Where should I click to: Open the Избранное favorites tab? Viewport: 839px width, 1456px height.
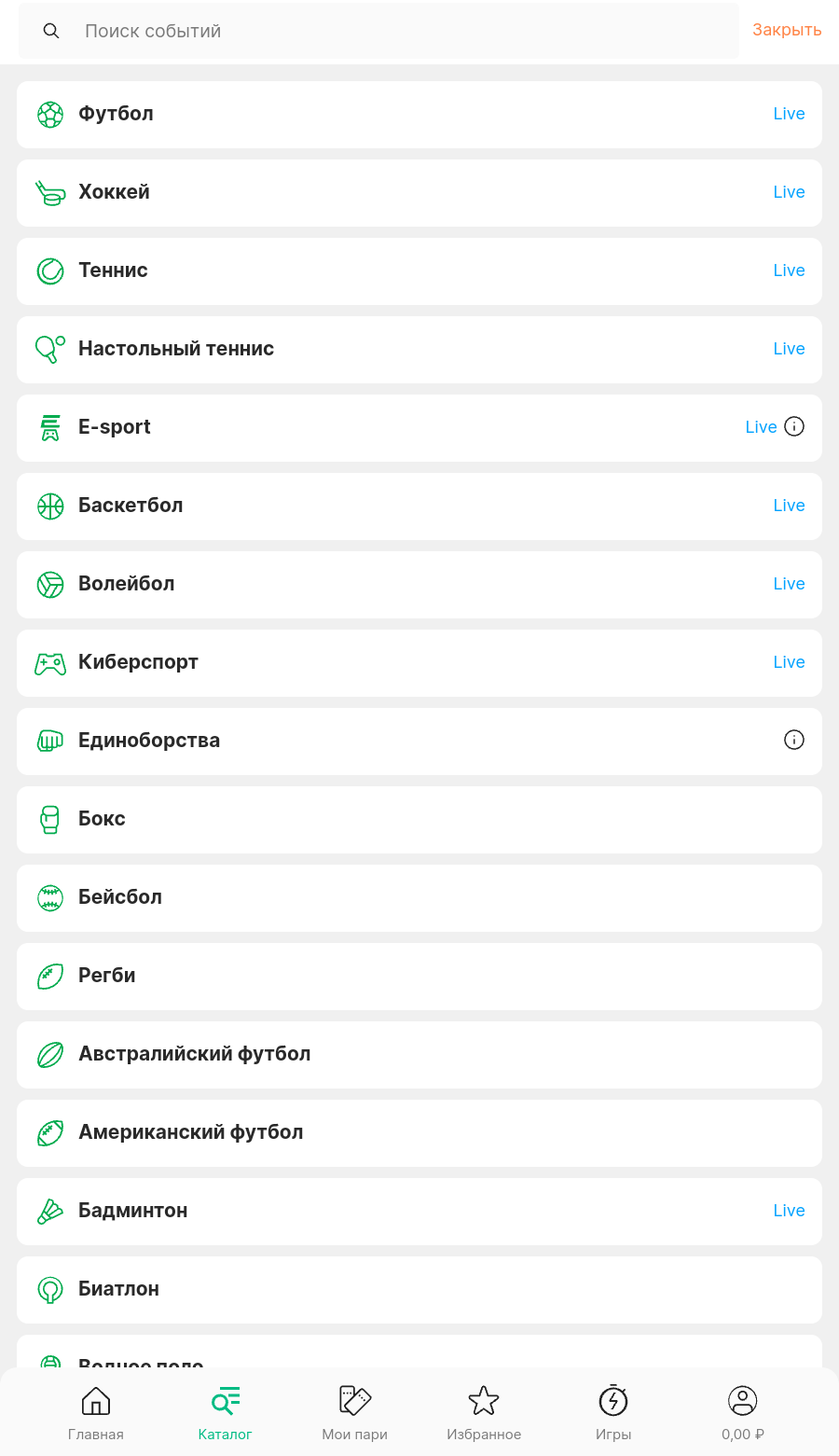[x=484, y=1412]
